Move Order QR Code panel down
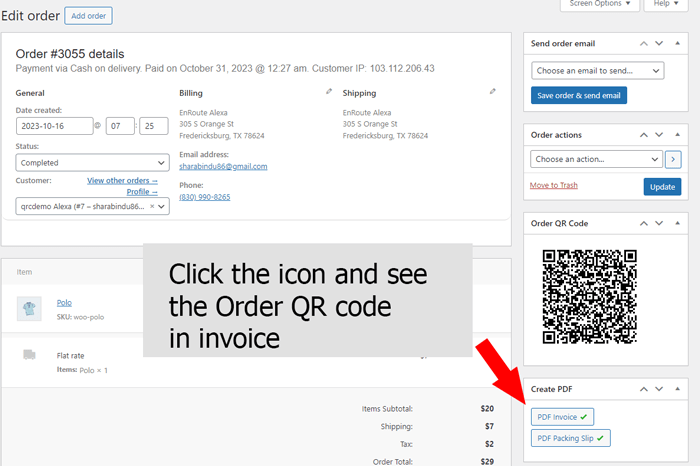The width and height of the screenshot is (700, 466). 659,223
